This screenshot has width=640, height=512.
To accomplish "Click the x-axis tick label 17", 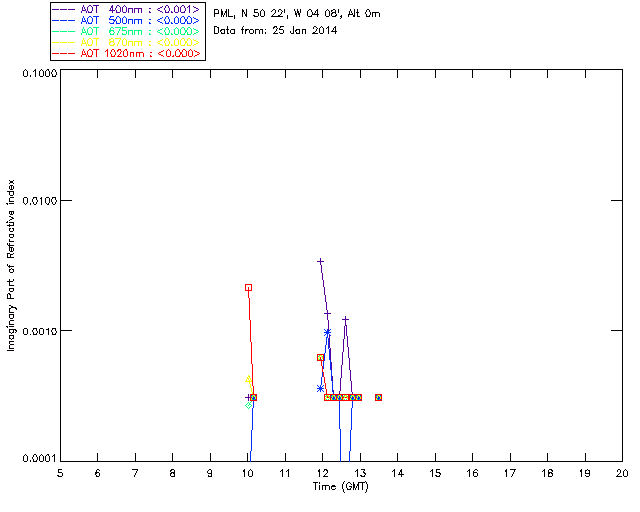I will pyautogui.click(x=510, y=473).
